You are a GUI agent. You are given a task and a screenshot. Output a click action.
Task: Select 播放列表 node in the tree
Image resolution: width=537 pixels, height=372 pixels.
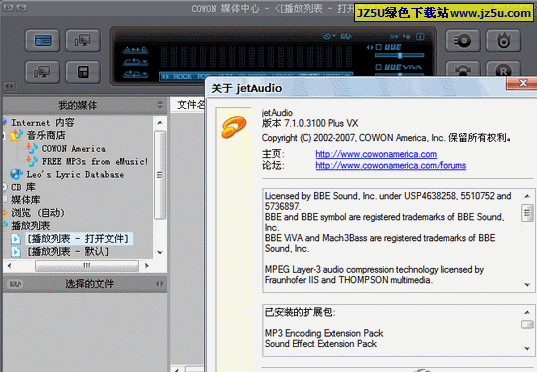(x=31, y=226)
